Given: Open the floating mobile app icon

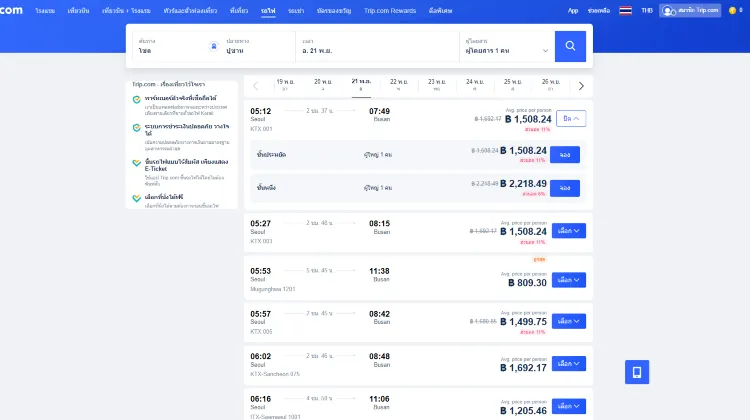Looking at the screenshot, I should pyautogui.click(x=634, y=372).
